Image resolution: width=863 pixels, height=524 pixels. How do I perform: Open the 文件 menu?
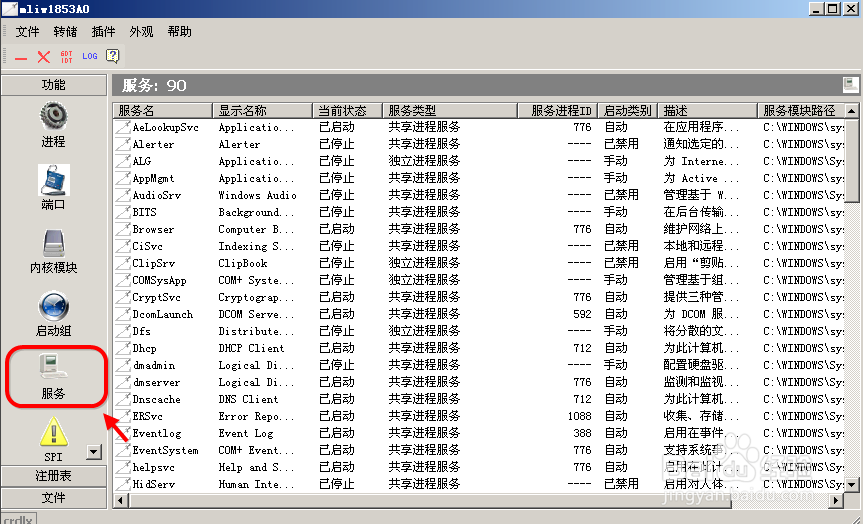pyautogui.click(x=27, y=32)
